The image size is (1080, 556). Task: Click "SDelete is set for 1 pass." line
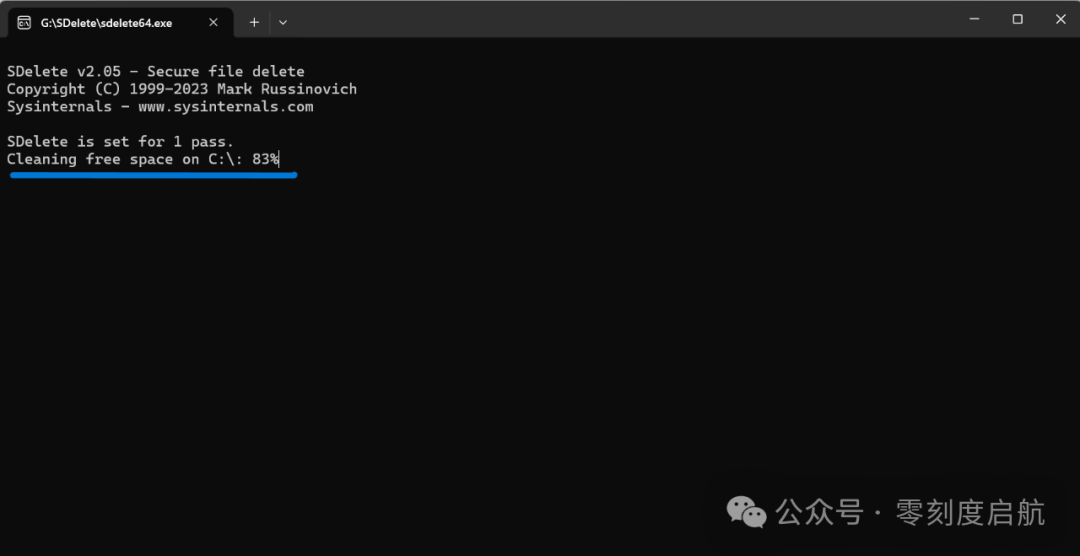point(121,142)
